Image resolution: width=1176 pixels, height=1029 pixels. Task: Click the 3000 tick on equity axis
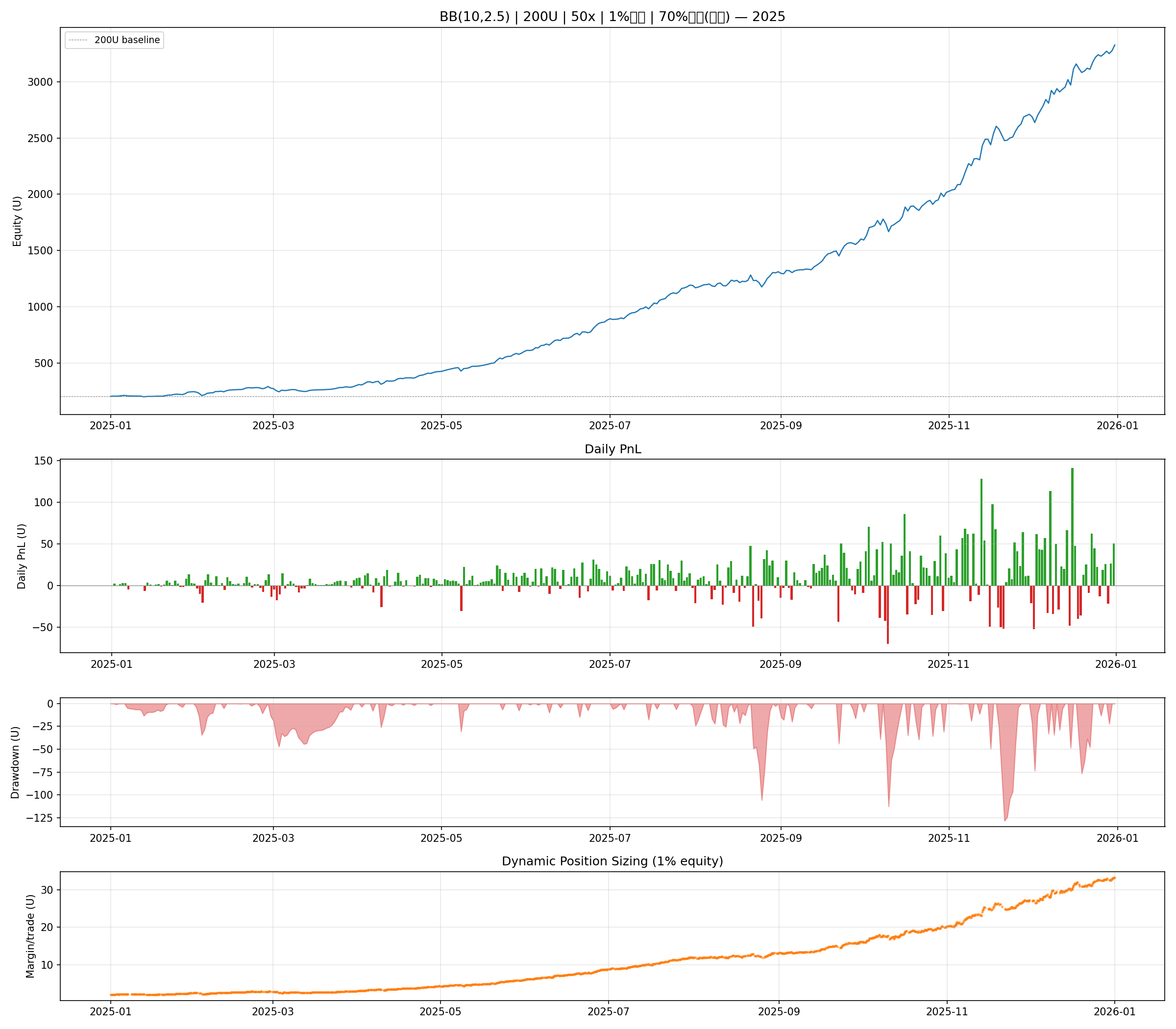40,82
